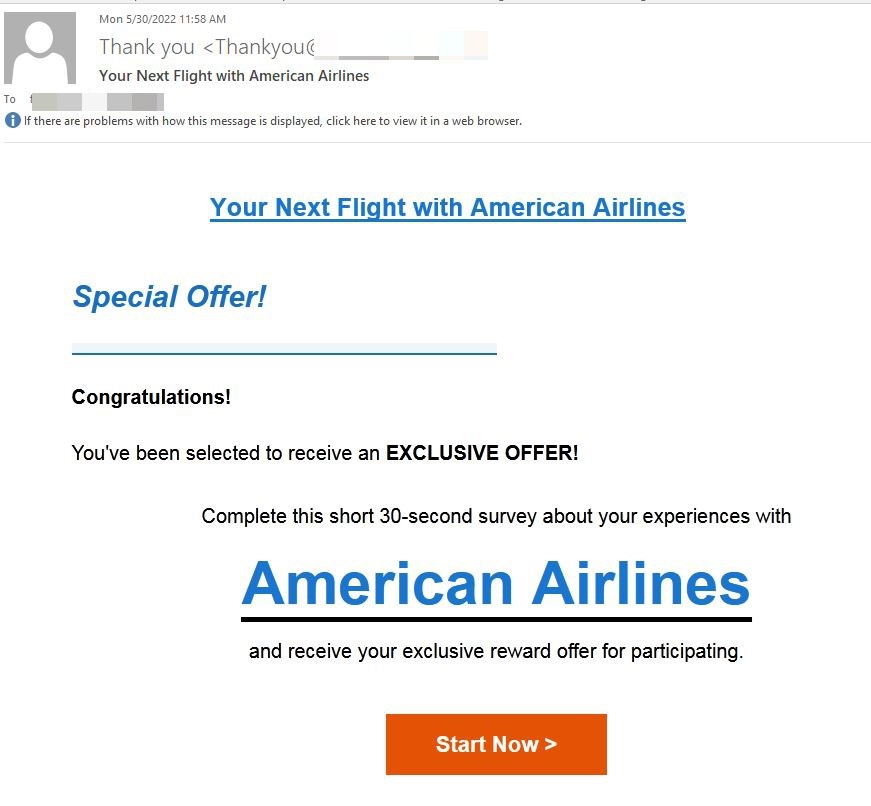Click the large American Airlines logo link

[x=496, y=584]
